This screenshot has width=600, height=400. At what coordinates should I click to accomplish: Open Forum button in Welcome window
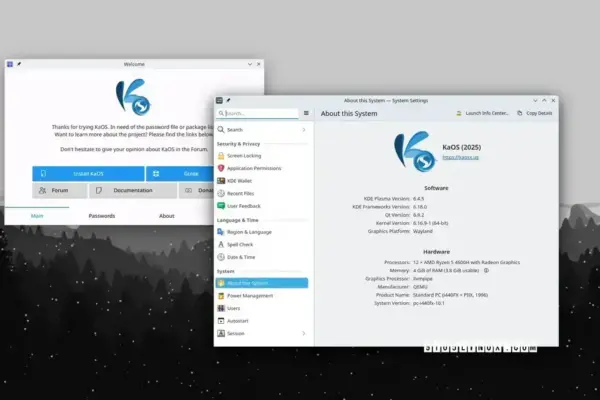click(x=60, y=190)
